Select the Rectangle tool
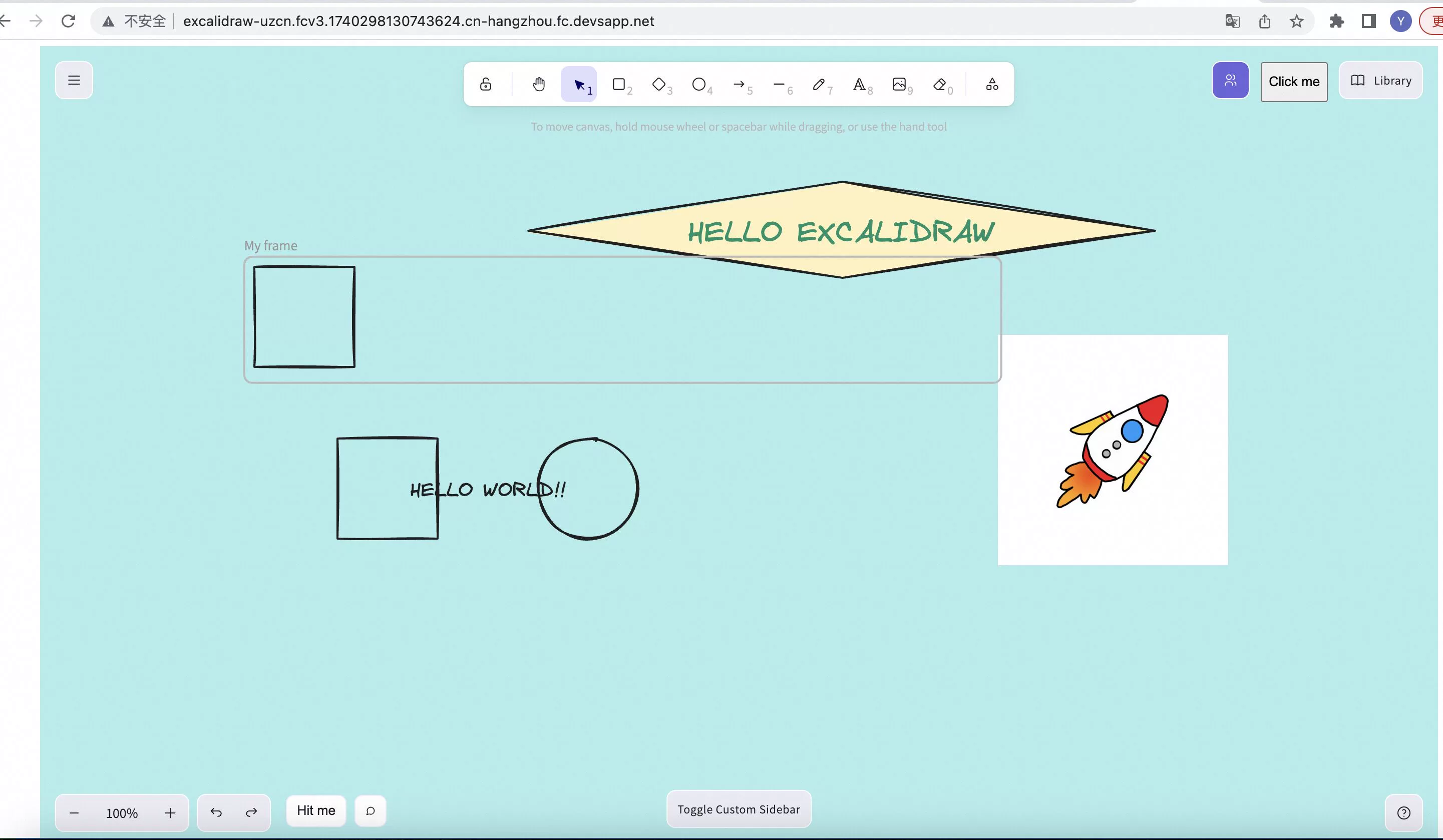The width and height of the screenshot is (1443, 840). click(x=619, y=84)
